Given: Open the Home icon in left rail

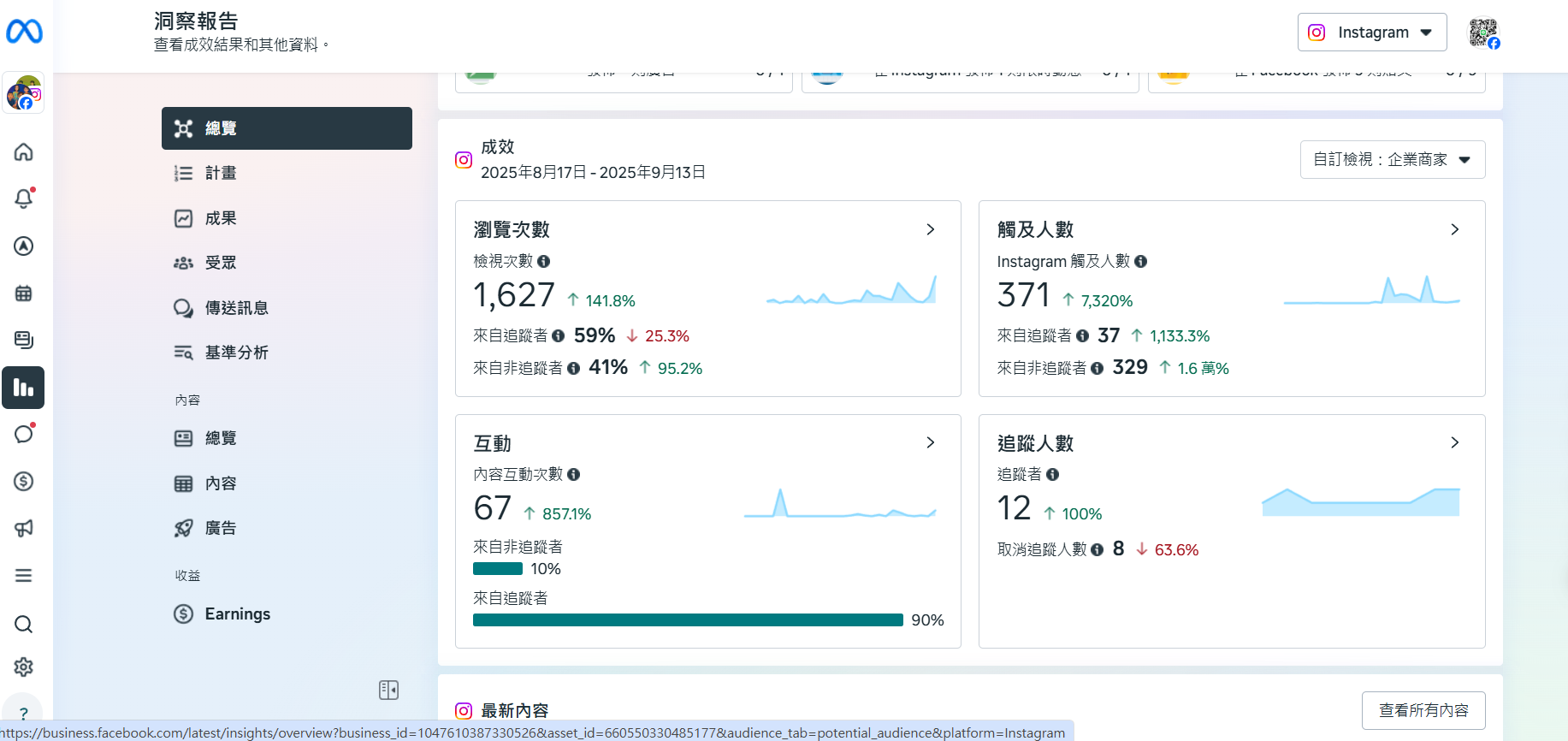Looking at the screenshot, I should [24, 152].
